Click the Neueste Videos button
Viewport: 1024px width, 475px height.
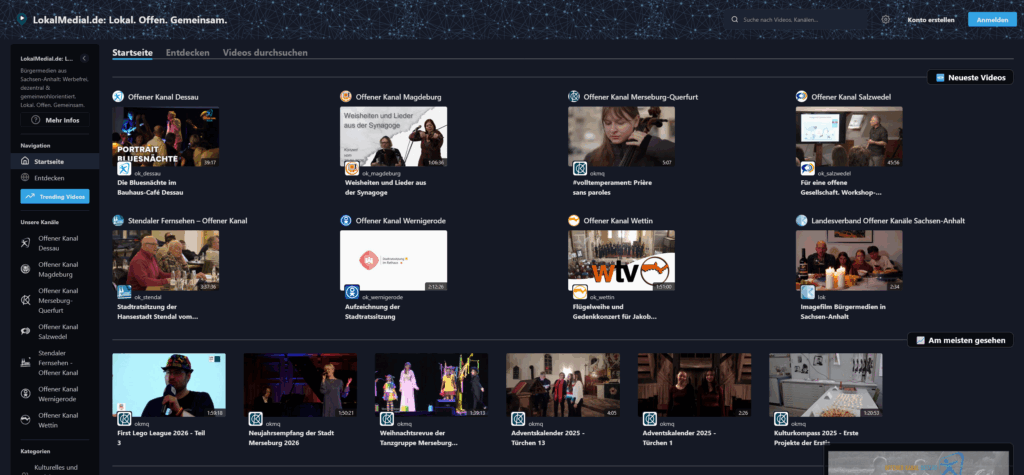point(970,77)
